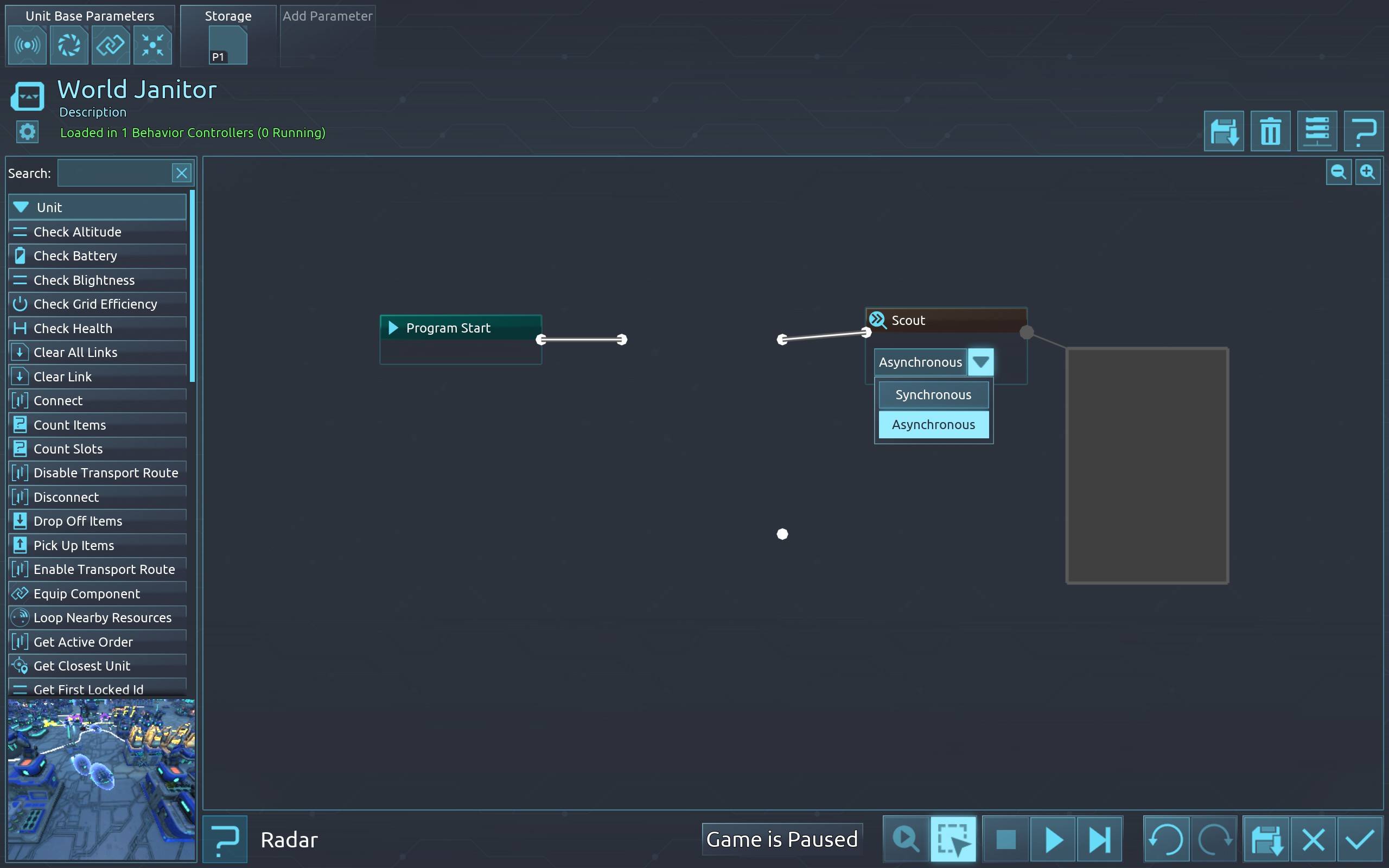Viewport: 1389px width, 868px height.
Task: Click the radar signal icon in Unit Base Parameters
Action: click(x=27, y=45)
